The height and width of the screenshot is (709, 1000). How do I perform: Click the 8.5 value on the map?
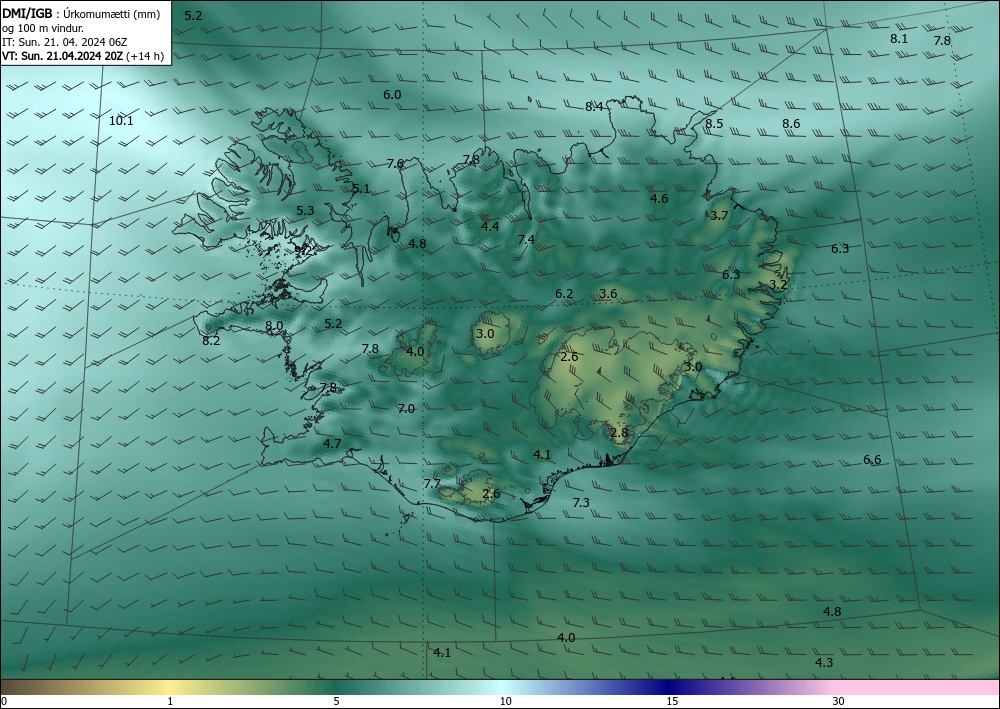pos(714,124)
